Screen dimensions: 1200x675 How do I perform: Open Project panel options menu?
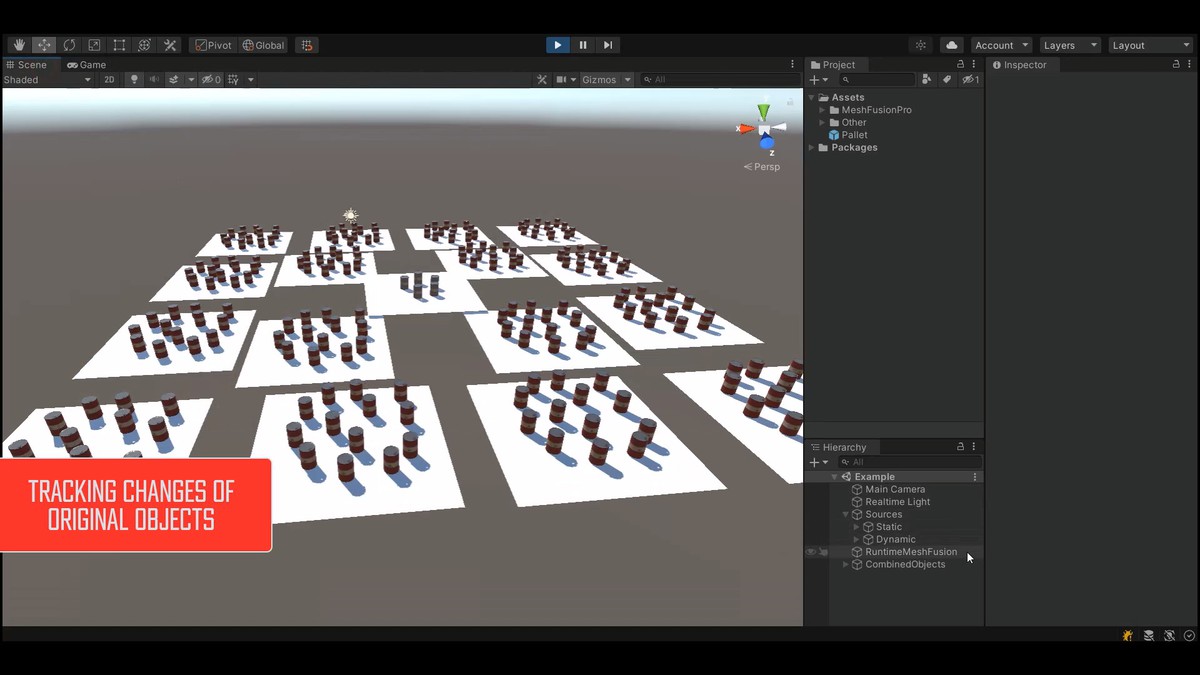974,64
